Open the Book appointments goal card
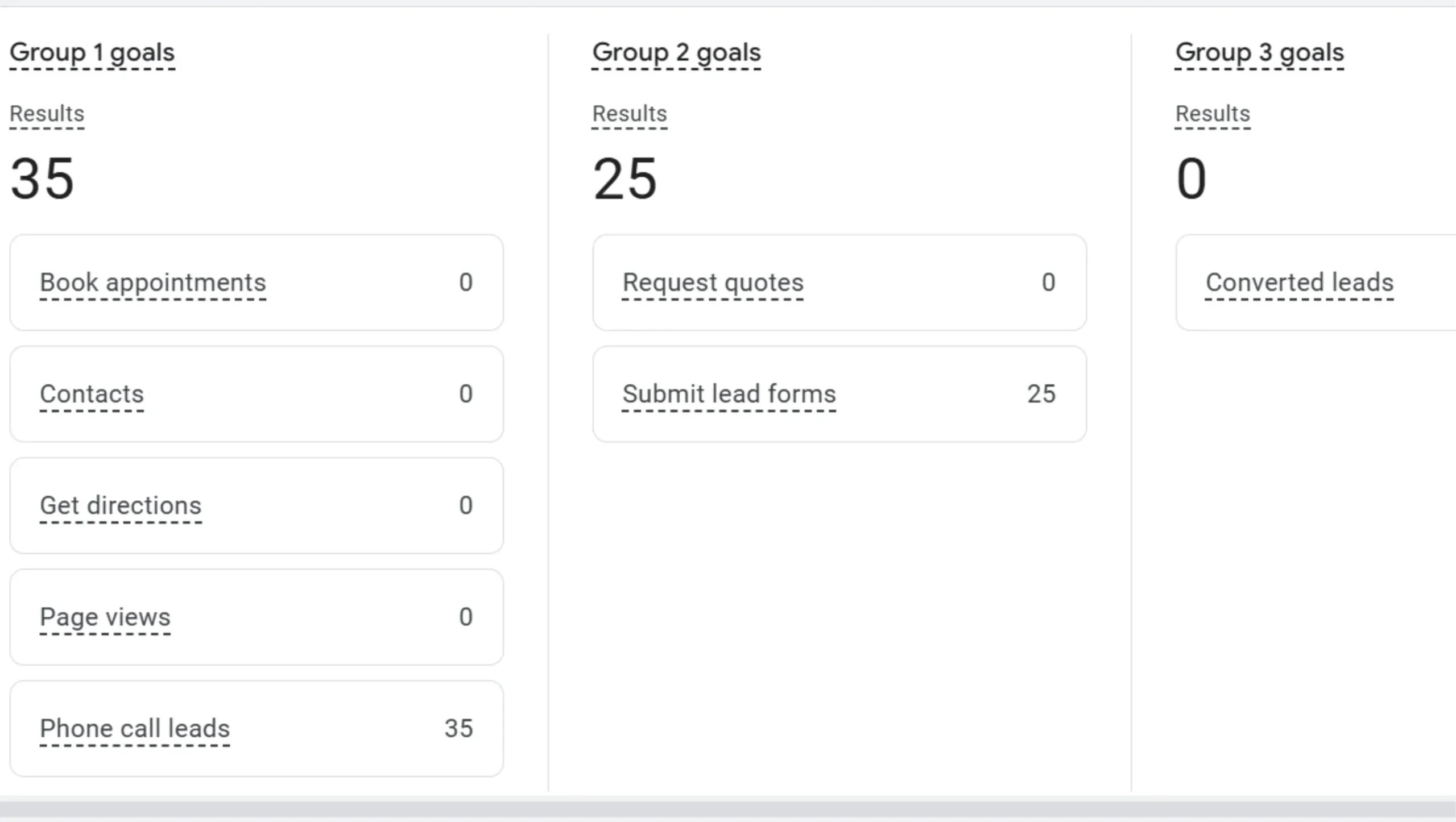1456x822 pixels. tap(257, 283)
